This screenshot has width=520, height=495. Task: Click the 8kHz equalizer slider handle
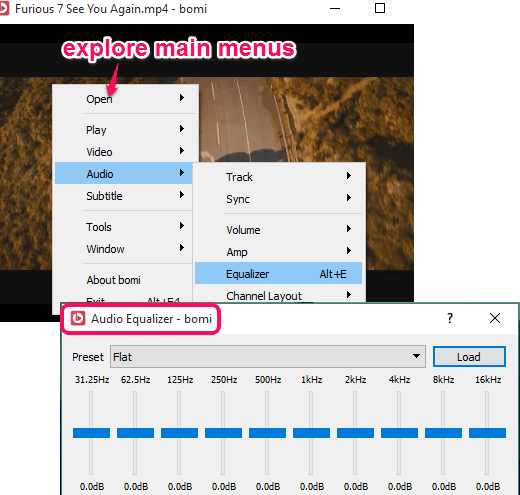pos(443,433)
